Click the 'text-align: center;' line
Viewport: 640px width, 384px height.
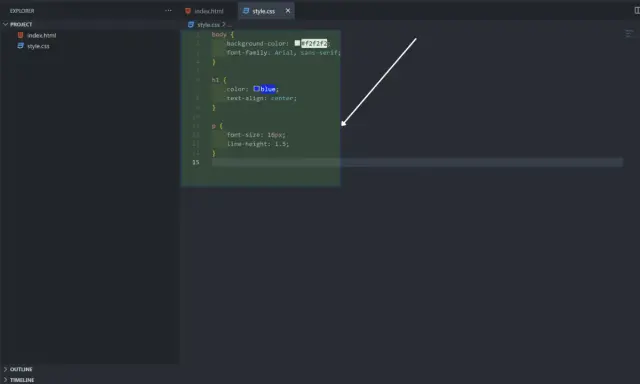pos(262,98)
